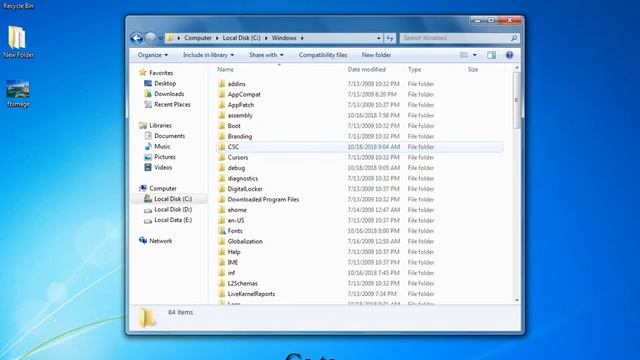Image resolution: width=640 pixels, height=360 pixels.
Task: Open the Documents library
Action: click(x=169, y=136)
